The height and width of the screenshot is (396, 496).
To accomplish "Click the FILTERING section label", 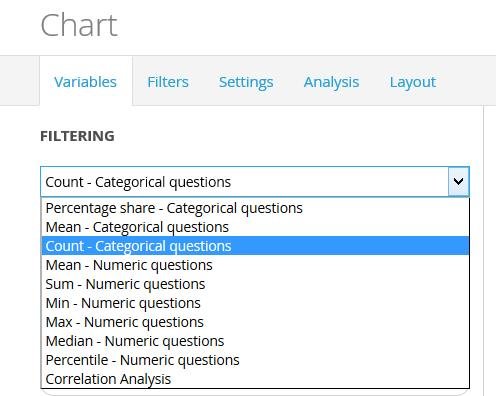I will [77, 136].
